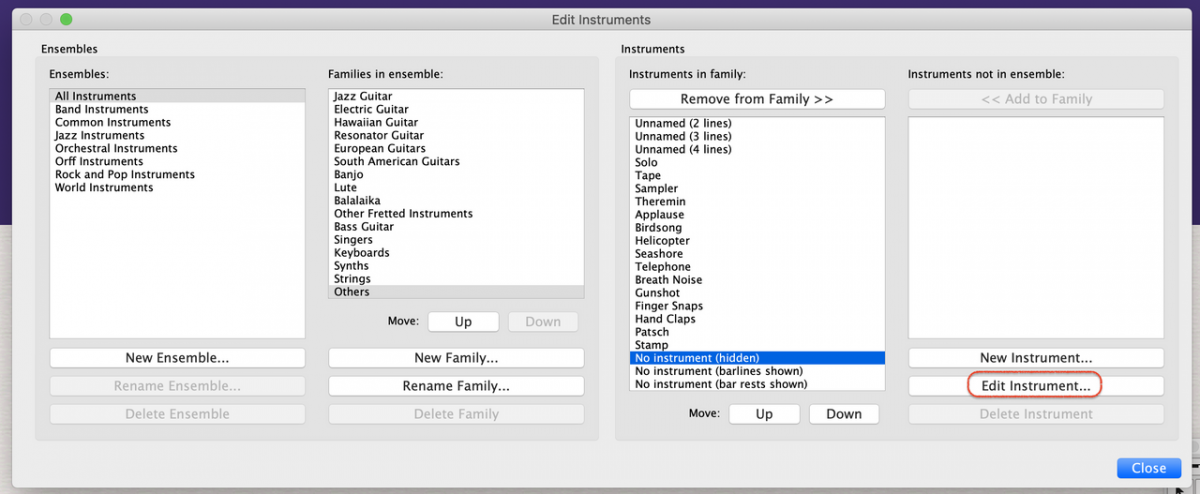This screenshot has width=1200, height=494.
Task: Click New Ensemble button
Action: (x=177, y=358)
